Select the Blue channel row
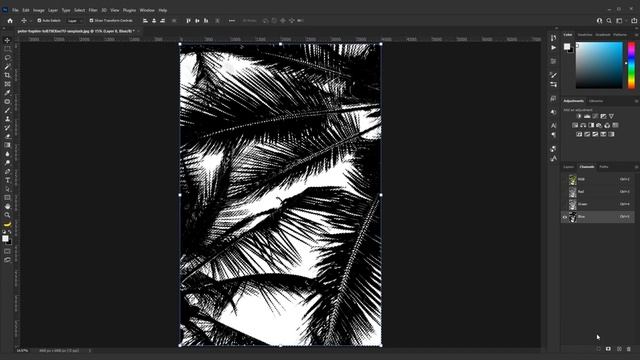Screen dimensions: 640x360 coord(598,217)
